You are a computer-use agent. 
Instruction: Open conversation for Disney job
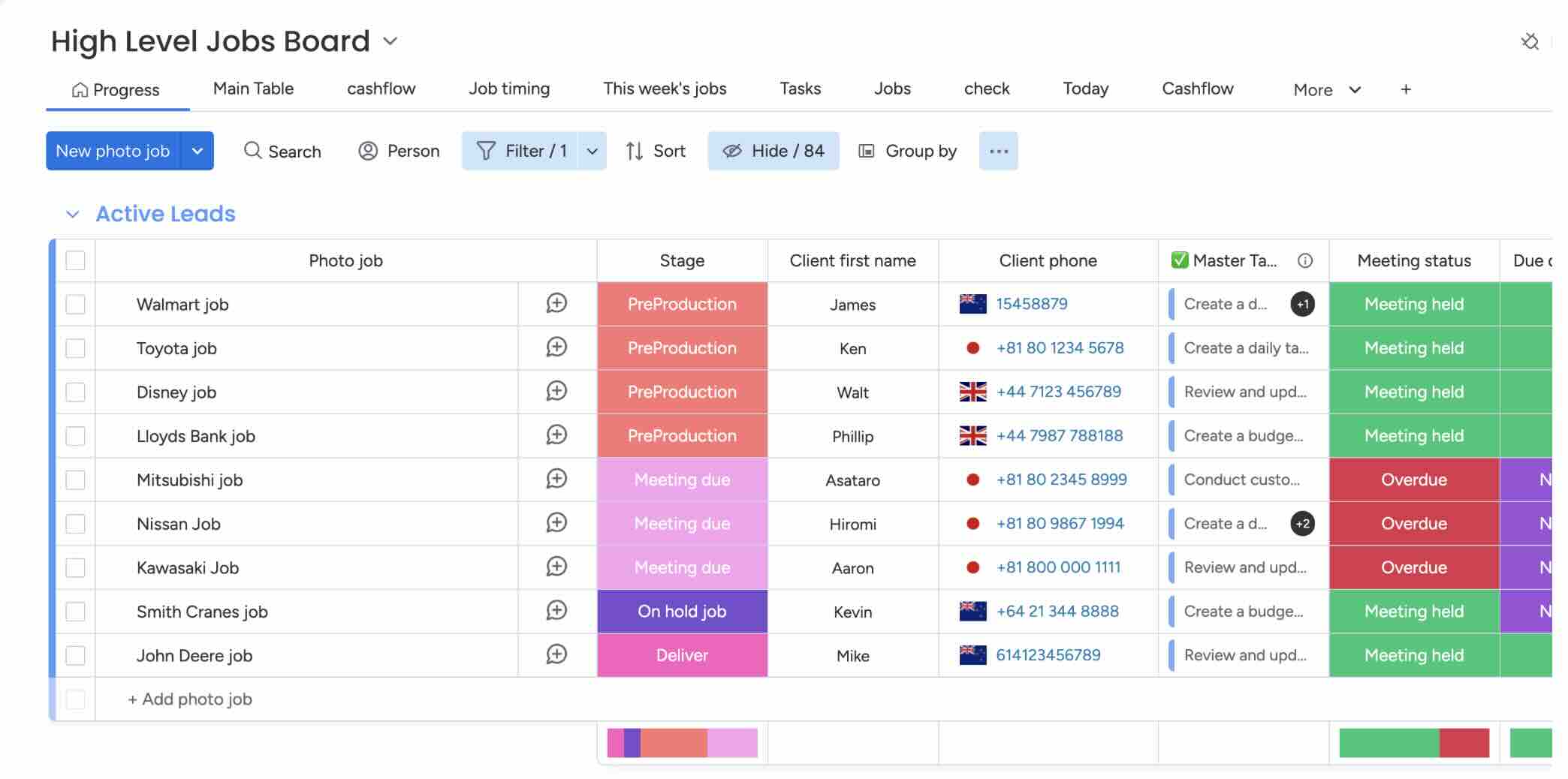[x=556, y=391]
